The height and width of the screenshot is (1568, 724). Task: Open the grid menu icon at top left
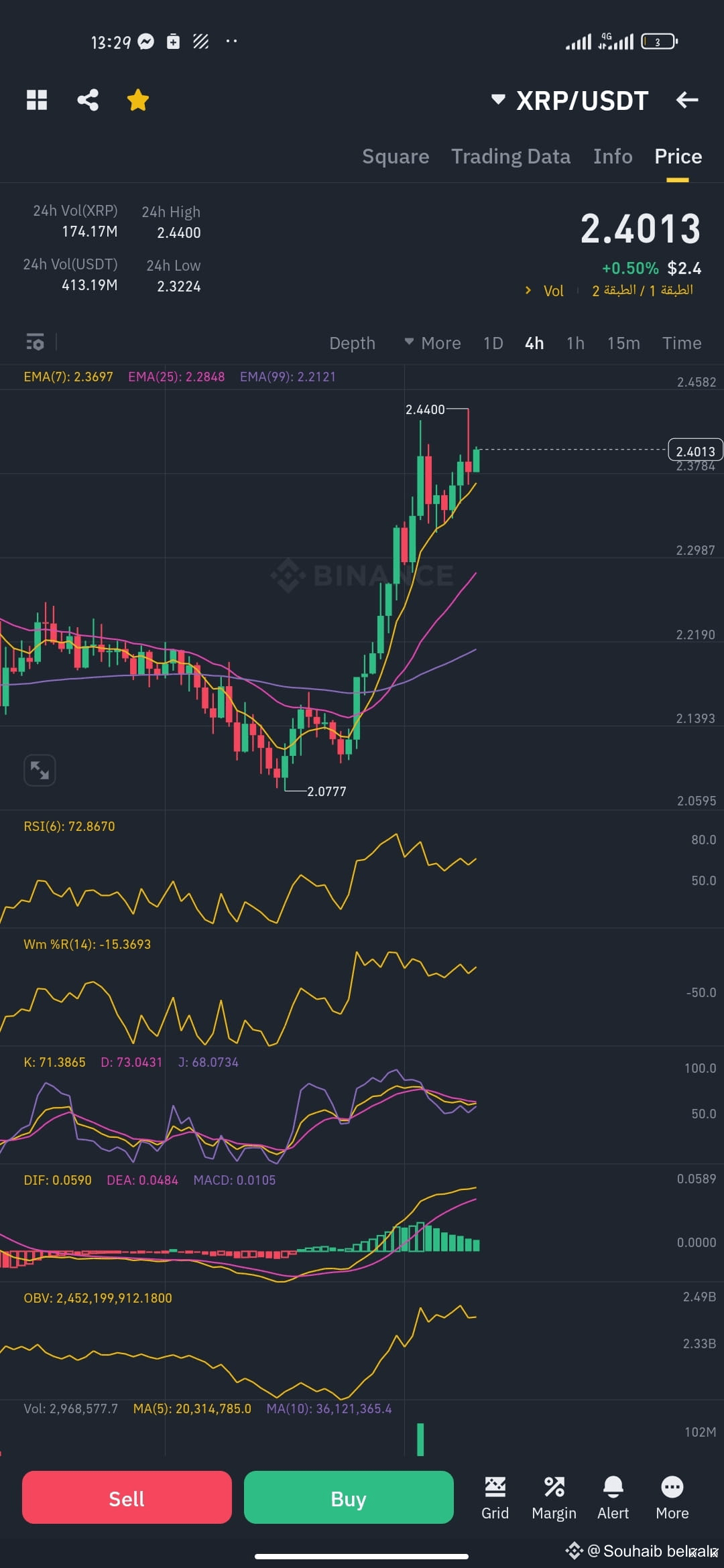(x=37, y=100)
